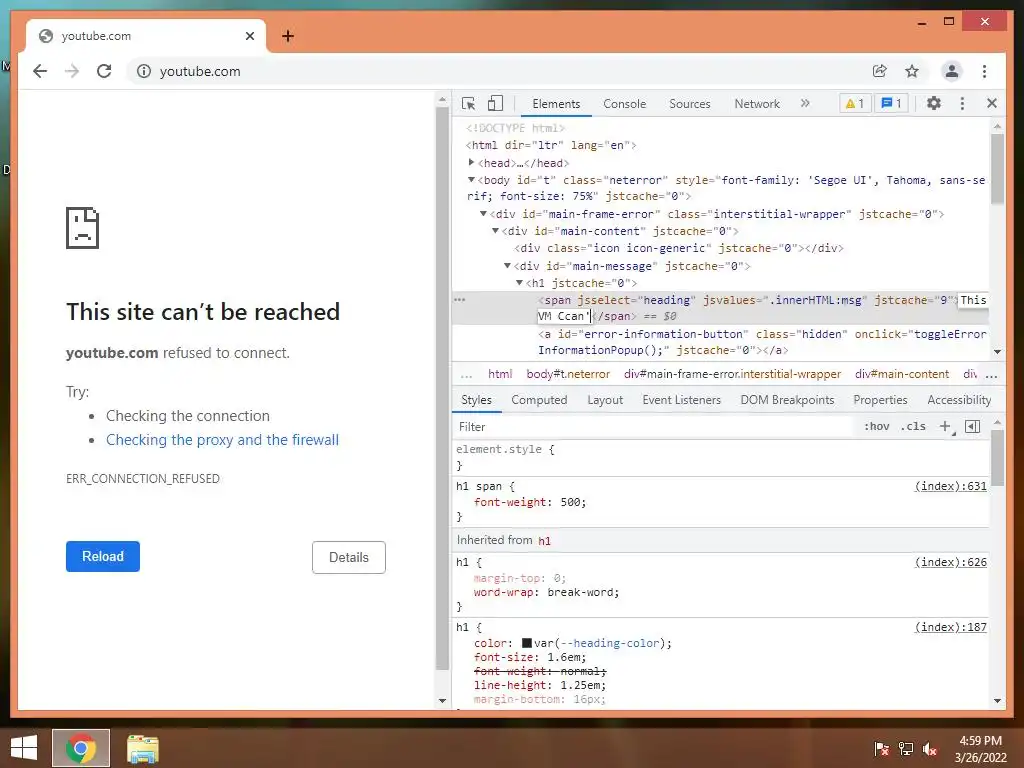Select html in the breadcrumb bar

pyautogui.click(x=500, y=374)
